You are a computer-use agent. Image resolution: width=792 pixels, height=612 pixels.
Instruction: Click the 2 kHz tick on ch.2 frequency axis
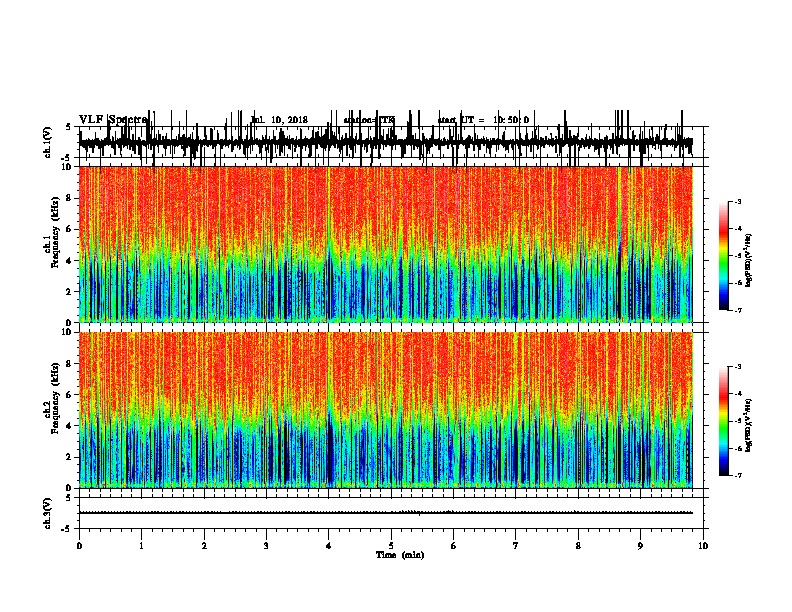click(x=69, y=457)
